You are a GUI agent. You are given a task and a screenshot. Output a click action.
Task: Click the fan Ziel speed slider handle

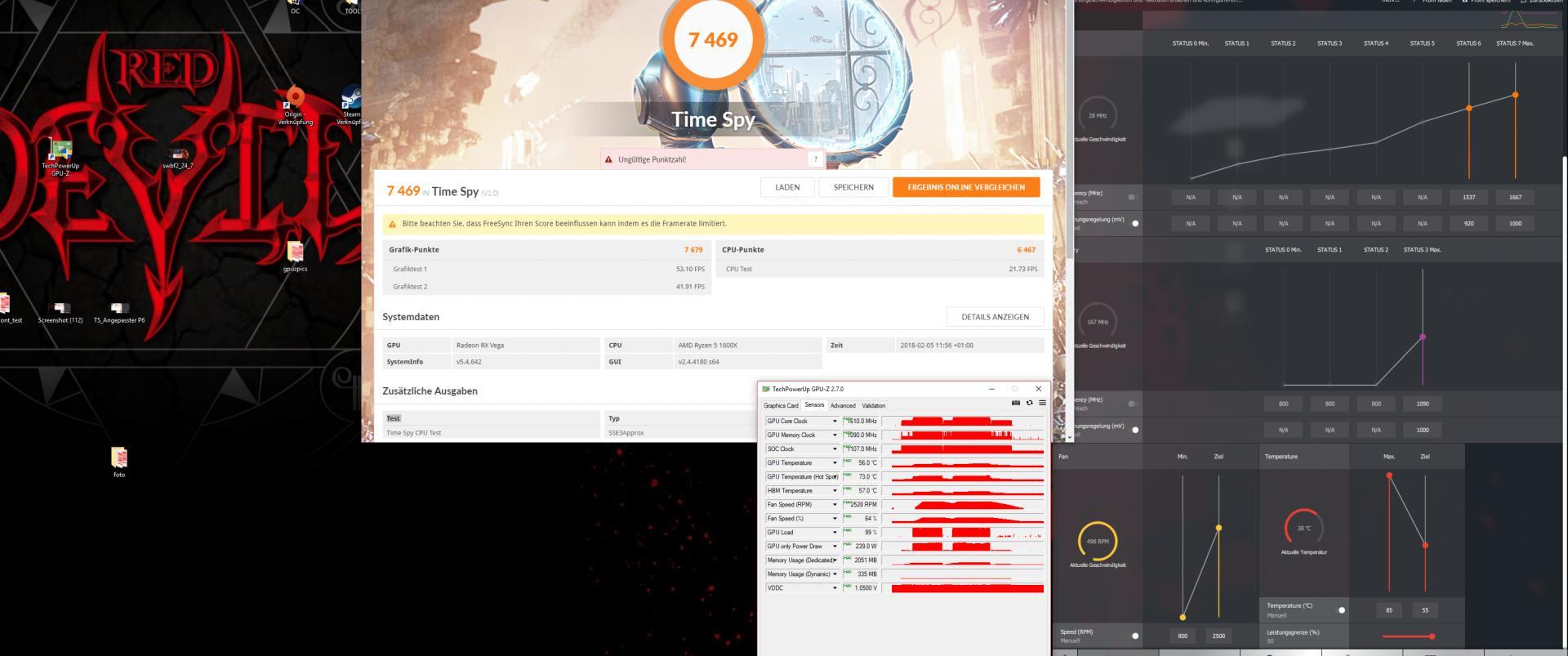[x=1218, y=528]
